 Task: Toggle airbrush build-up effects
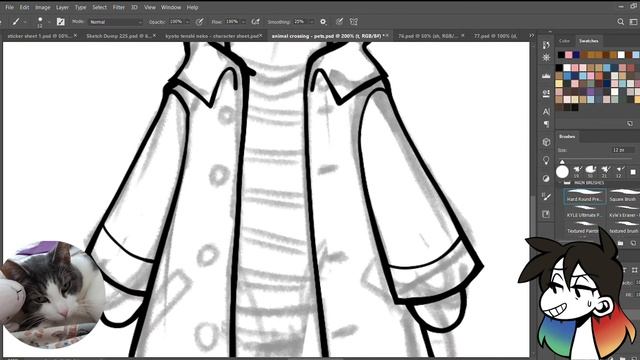click(x=256, y=22)
